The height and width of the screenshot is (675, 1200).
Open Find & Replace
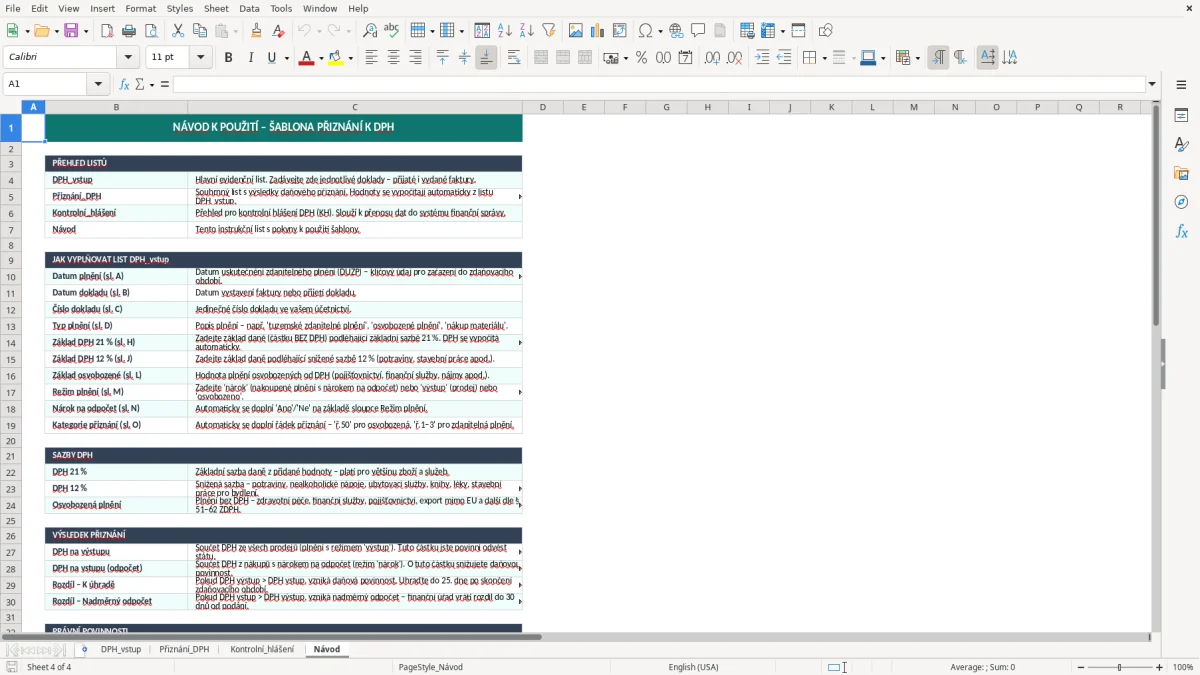pos(370,31)
